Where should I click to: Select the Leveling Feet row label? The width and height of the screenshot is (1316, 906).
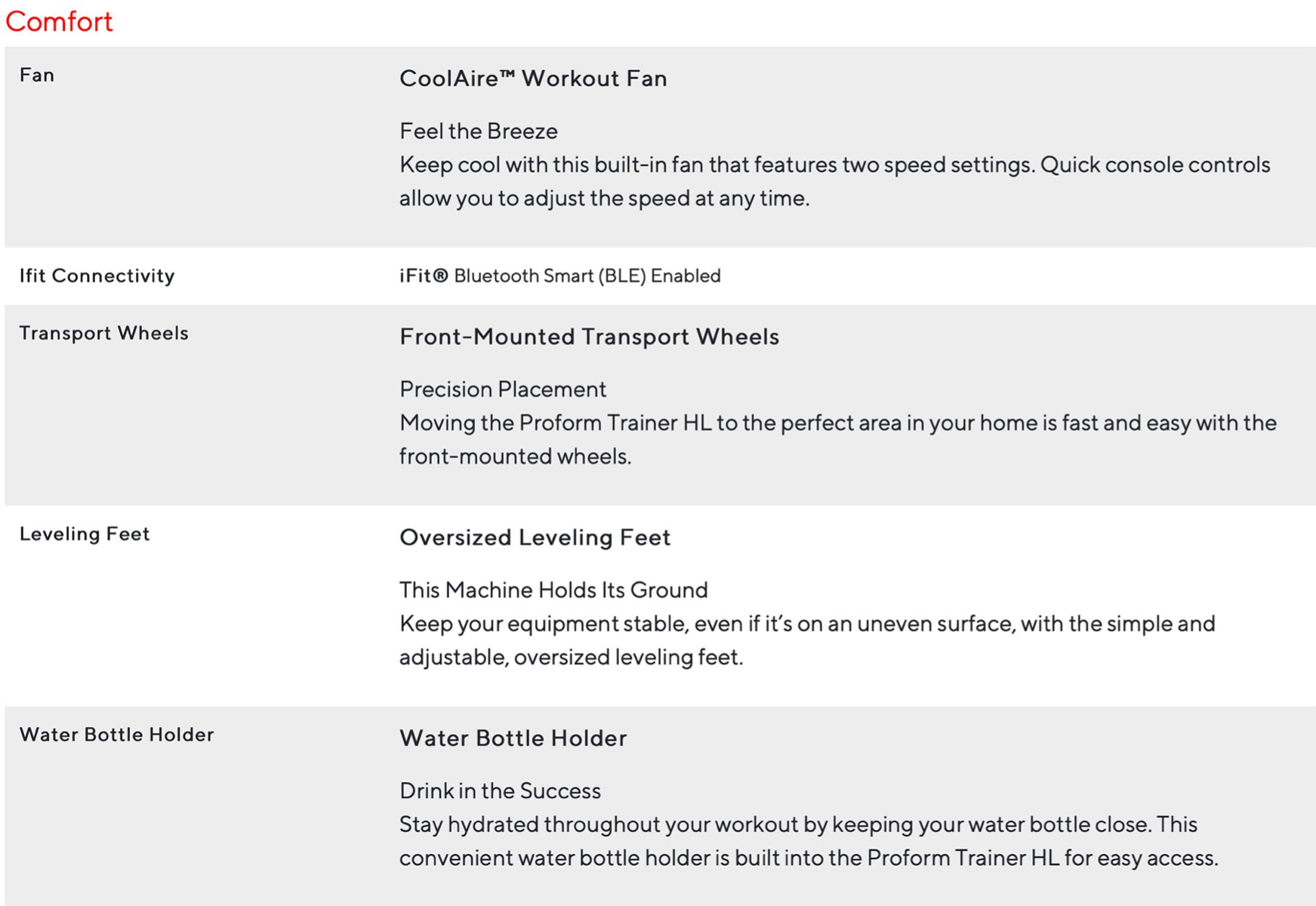click(85, 534)
